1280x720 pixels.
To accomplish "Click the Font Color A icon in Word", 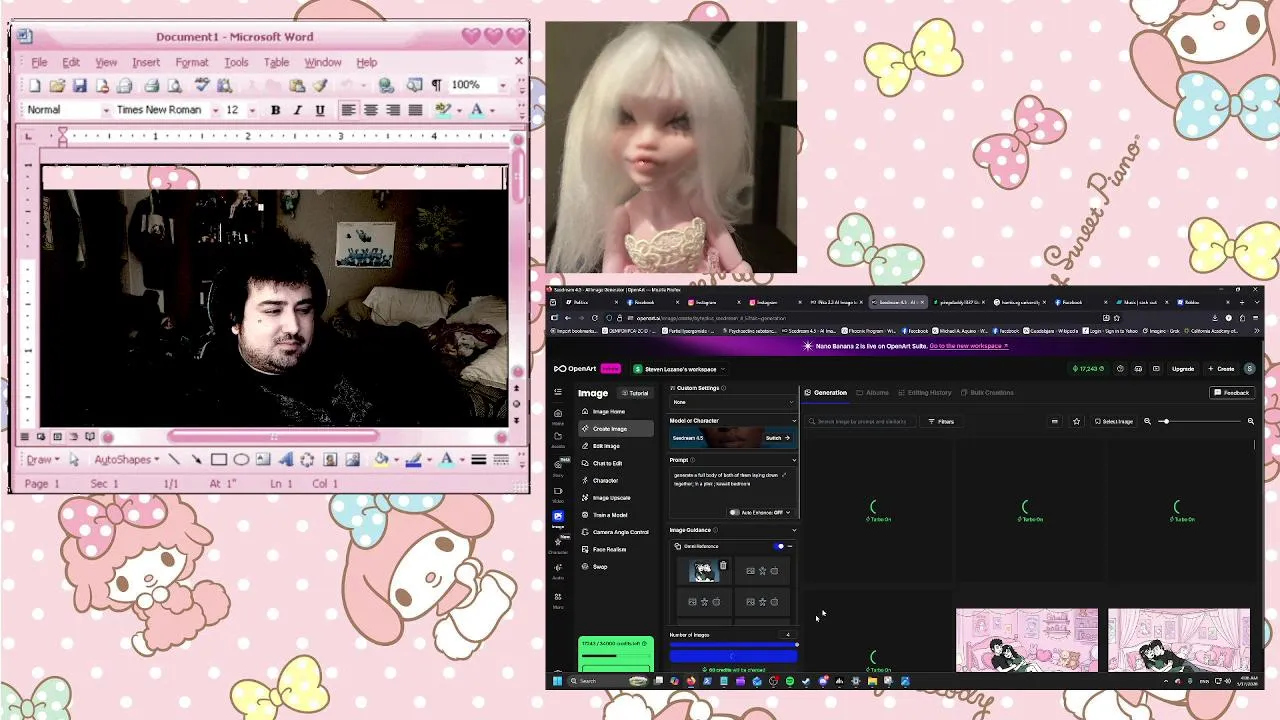I will coord(477,110).
